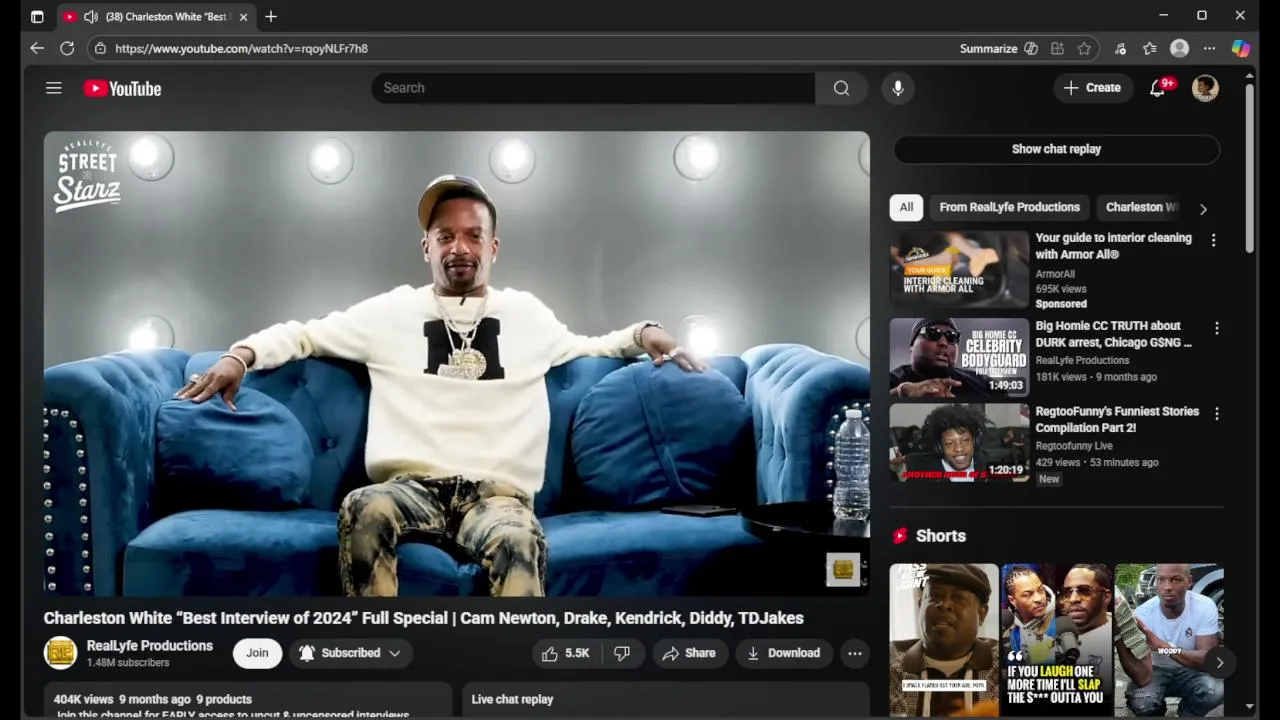The height and width of the screenshot is (720, 1280).
Task: Select the All filter chip
Action: coord(906,207)
